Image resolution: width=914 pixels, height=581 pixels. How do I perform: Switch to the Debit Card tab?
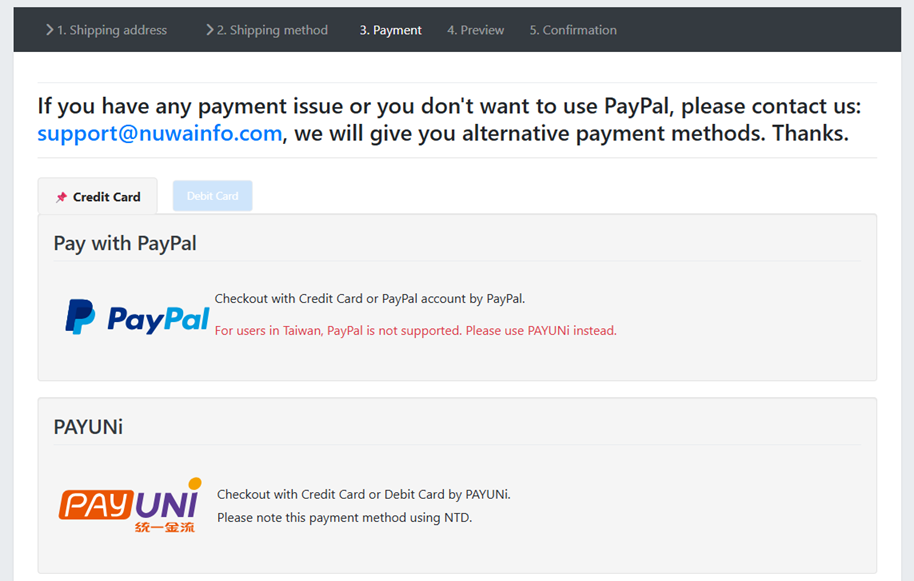(213, 196)
